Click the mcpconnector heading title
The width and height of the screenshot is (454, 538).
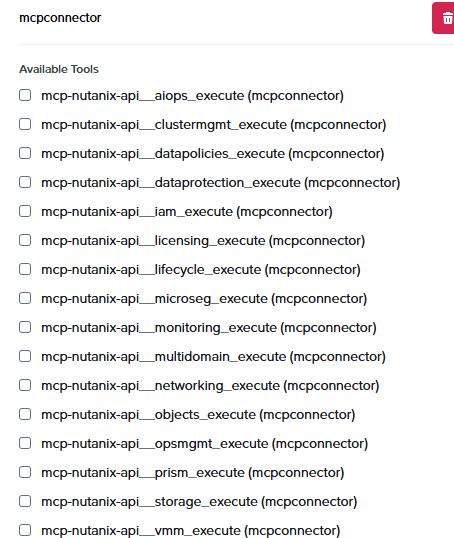60,18
